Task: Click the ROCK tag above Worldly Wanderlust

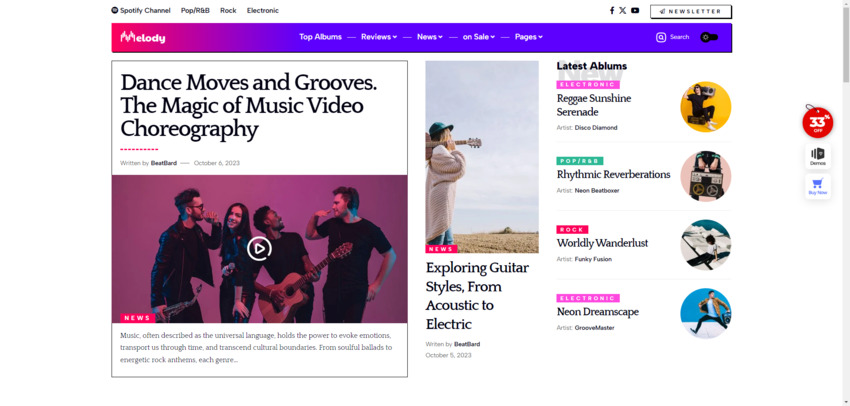Action: click(572, 230)
